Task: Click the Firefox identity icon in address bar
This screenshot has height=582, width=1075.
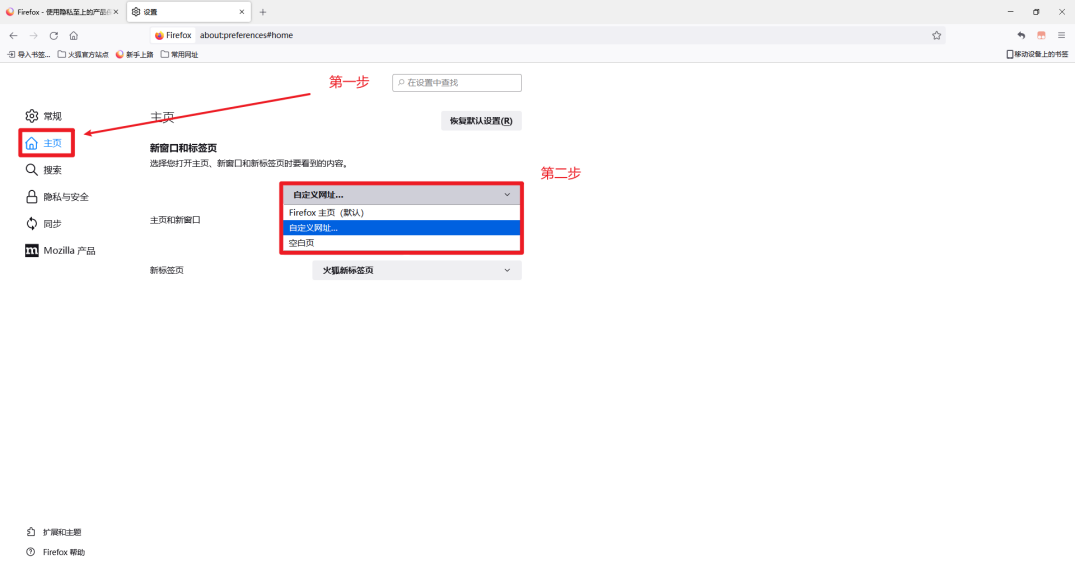Action: click(173, 36)
